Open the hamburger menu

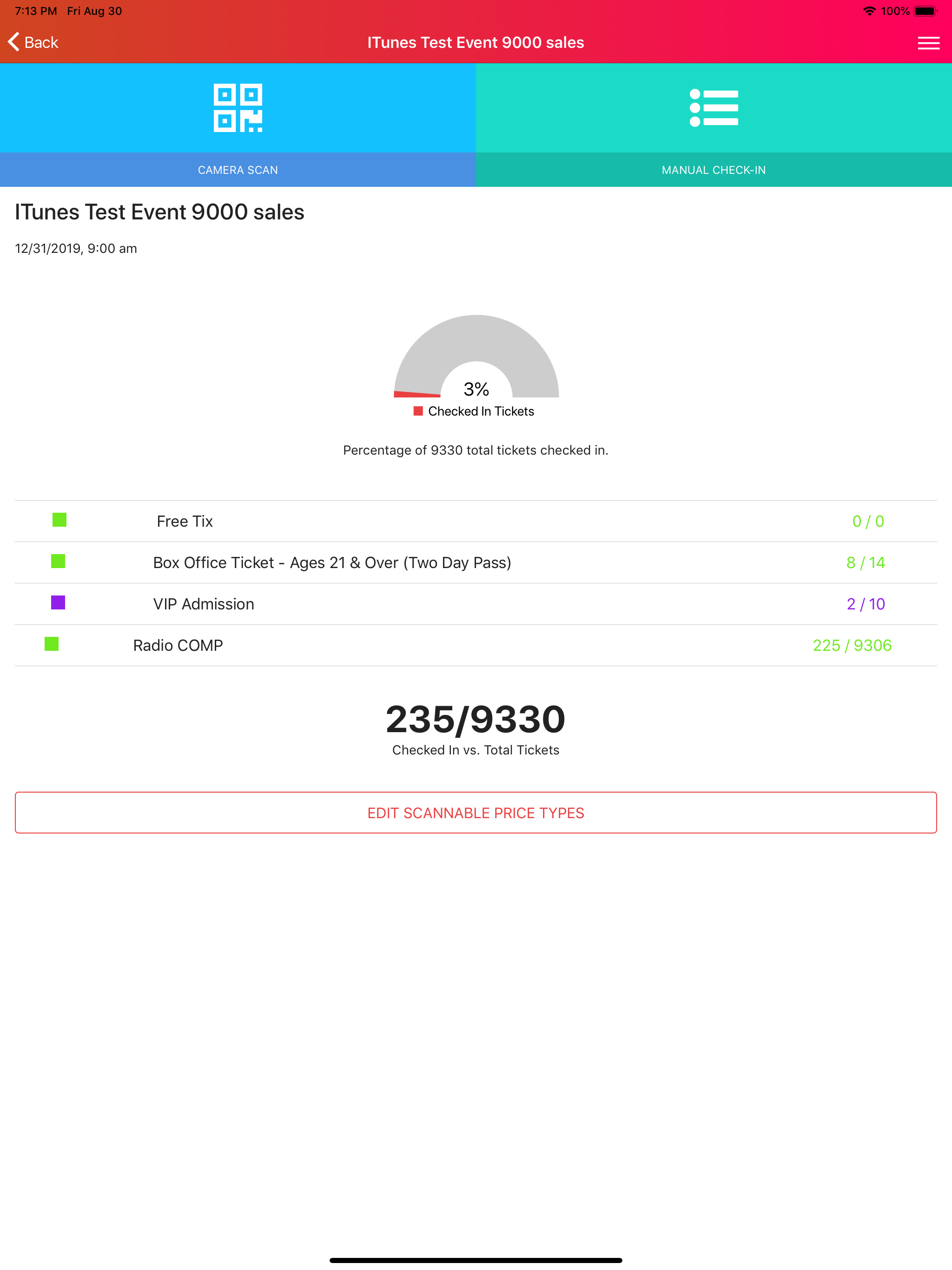[928, 43]
